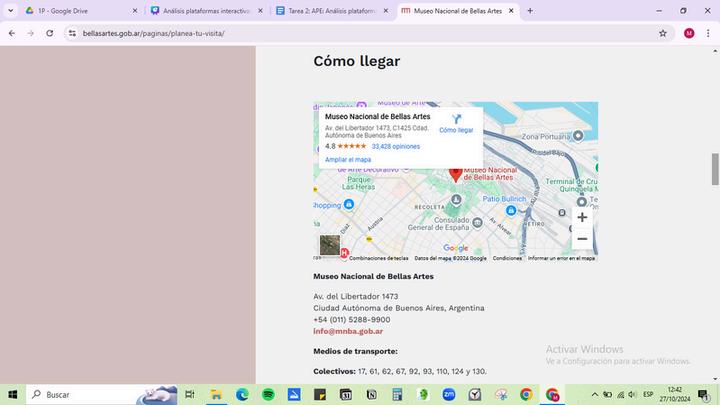720x405 pixels.
Task: View site information icon in address bar
Action: (72, 33)
